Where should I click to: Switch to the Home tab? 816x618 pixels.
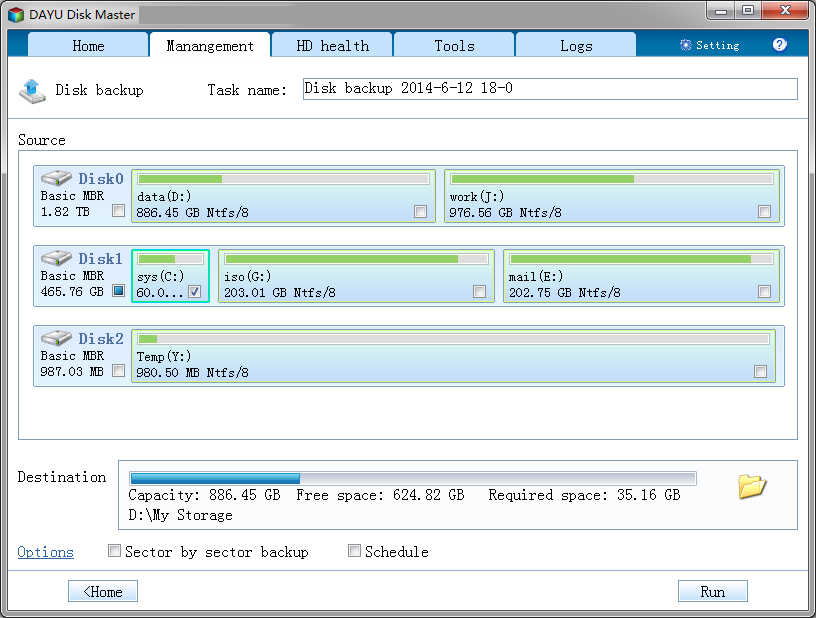click(88, 45)
